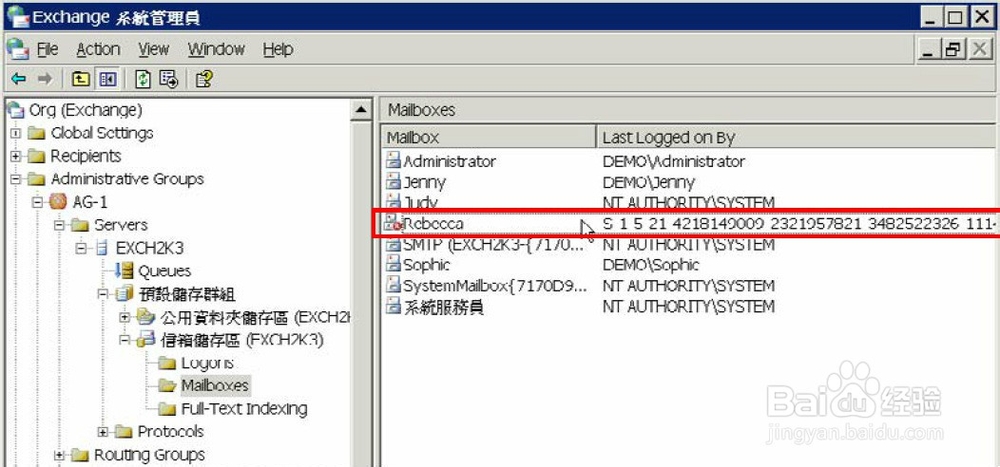This screenshot has width=1000, height=467.
Task: Expand the Global Settings node
Action: 15,133
